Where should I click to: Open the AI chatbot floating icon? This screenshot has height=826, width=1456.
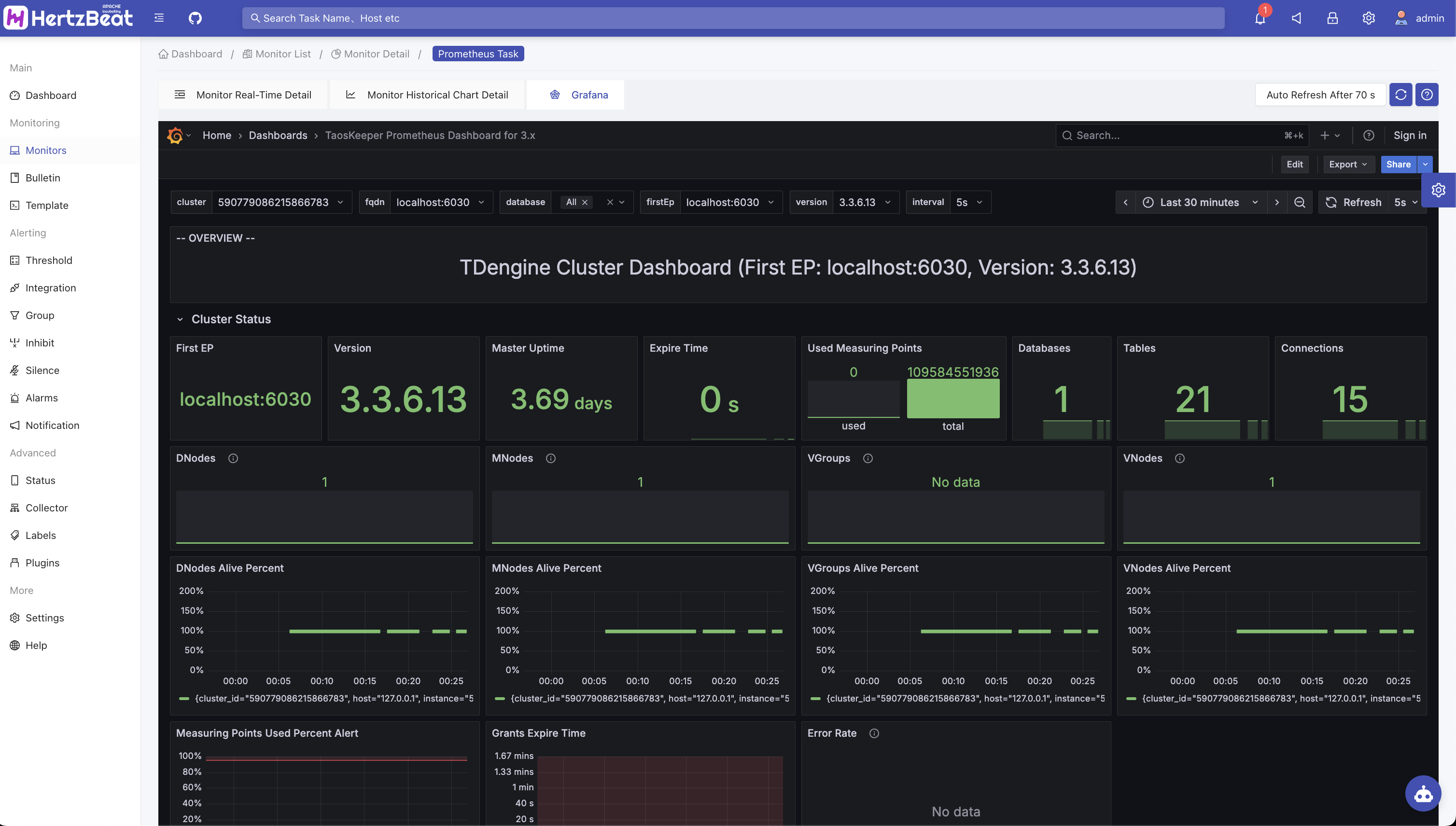pos(1423,793)
